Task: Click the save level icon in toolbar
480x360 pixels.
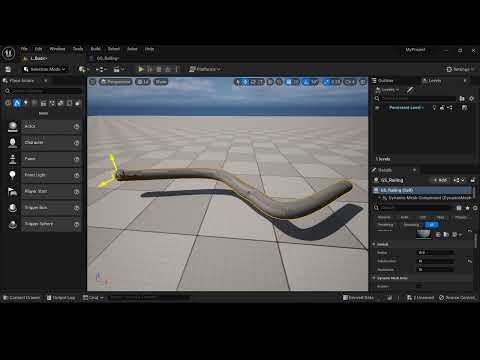Action: click(8, 69)
